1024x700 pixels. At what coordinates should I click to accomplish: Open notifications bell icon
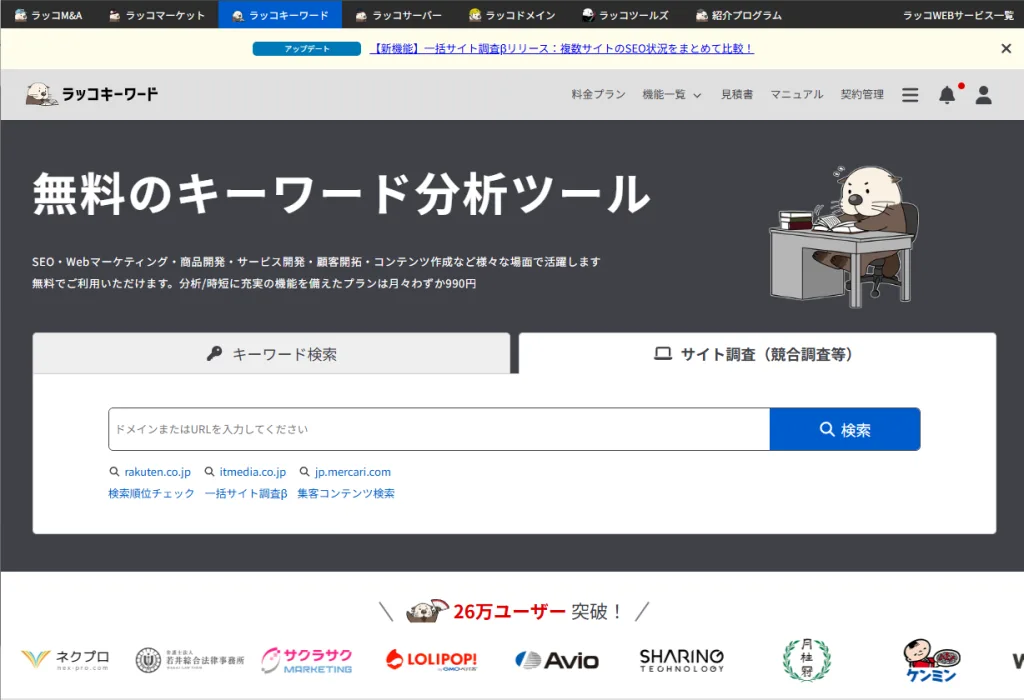(947, 95)
